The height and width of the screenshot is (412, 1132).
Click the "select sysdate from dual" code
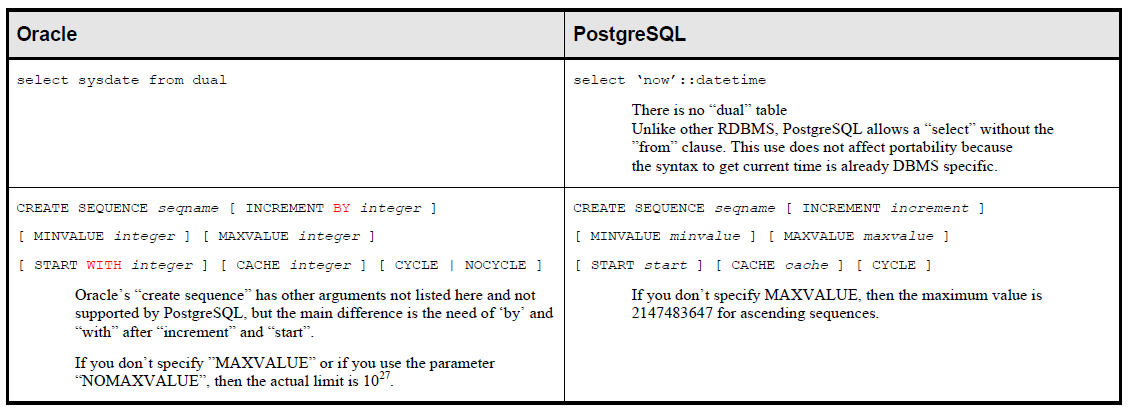[122, 80]
